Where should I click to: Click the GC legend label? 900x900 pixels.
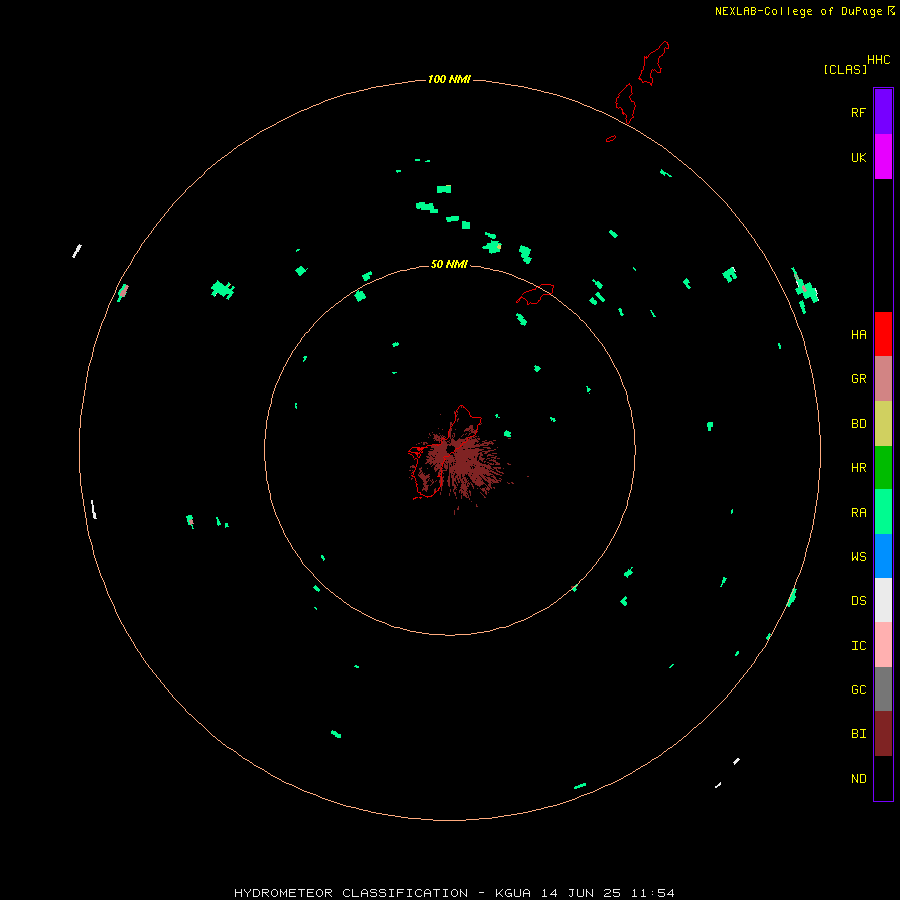[858, 689]
